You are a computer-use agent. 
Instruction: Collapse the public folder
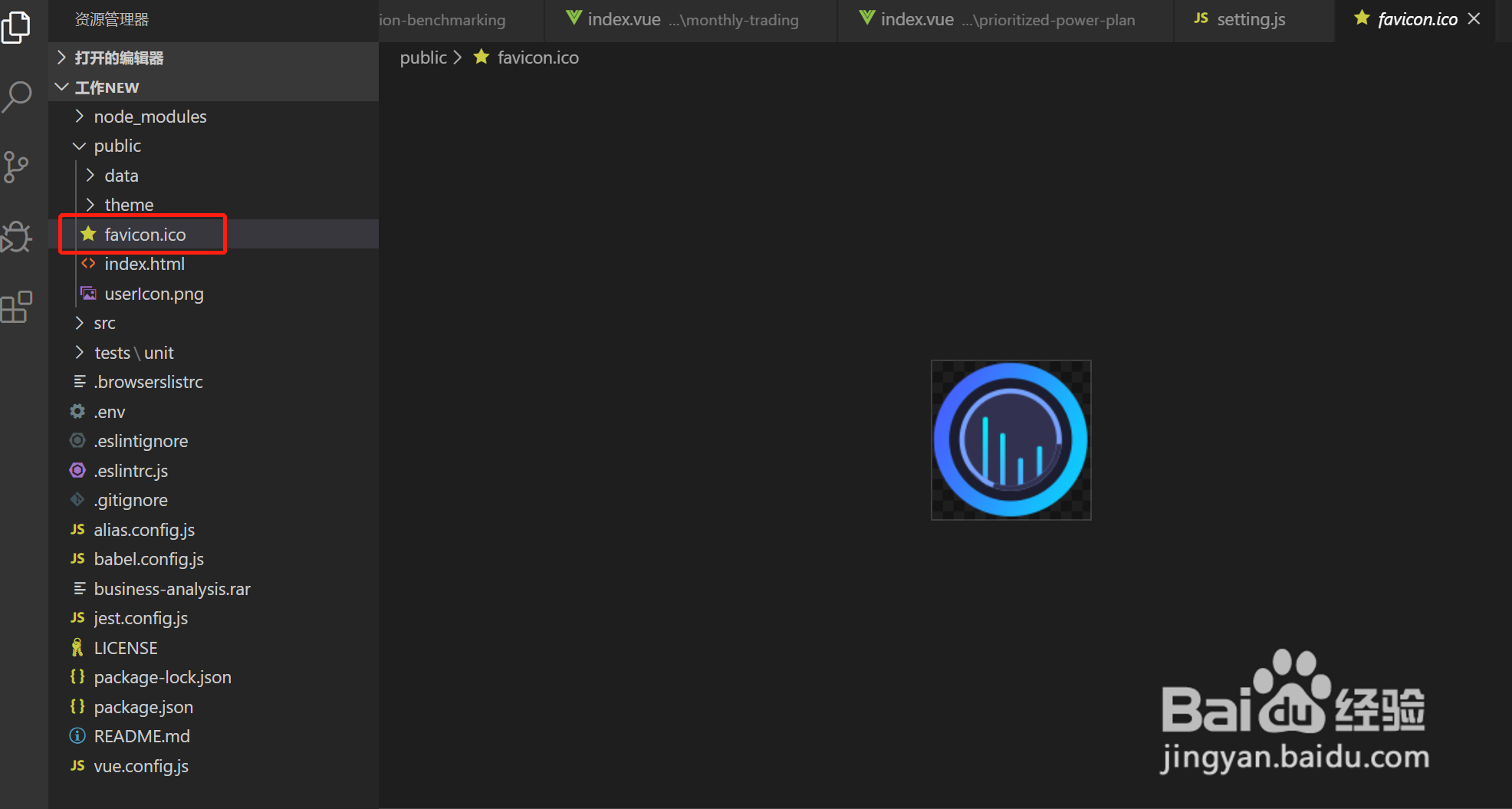coord(213,146)
